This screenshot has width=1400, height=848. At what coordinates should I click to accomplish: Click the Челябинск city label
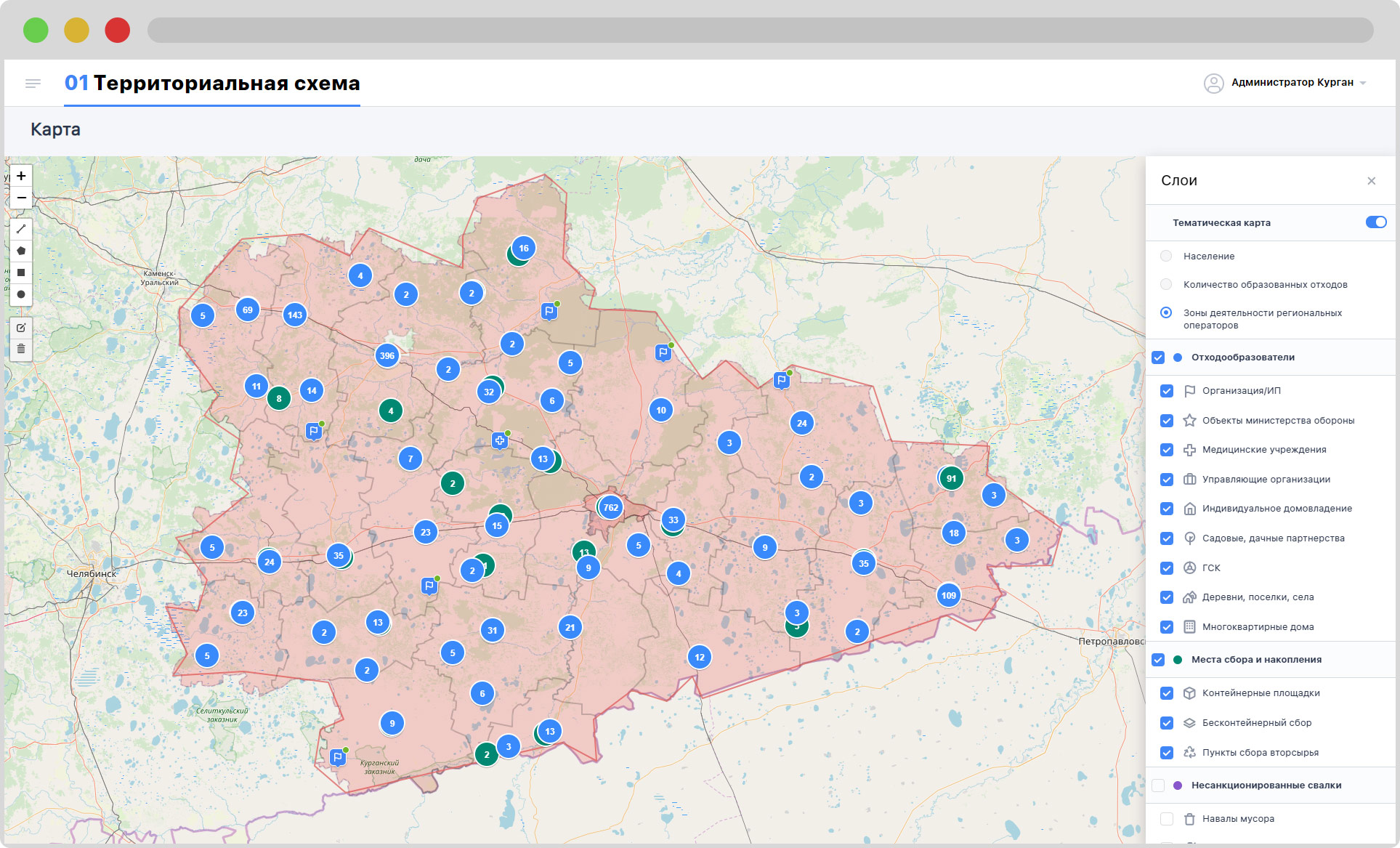92,573
